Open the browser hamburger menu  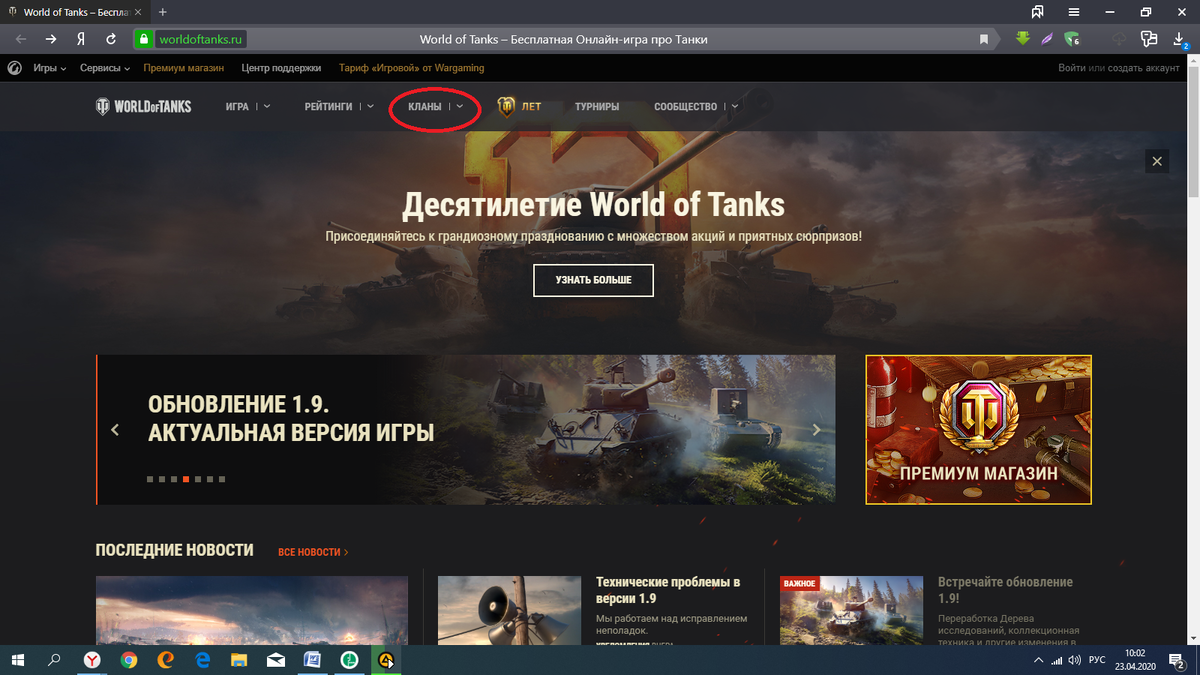point(1074,12)
